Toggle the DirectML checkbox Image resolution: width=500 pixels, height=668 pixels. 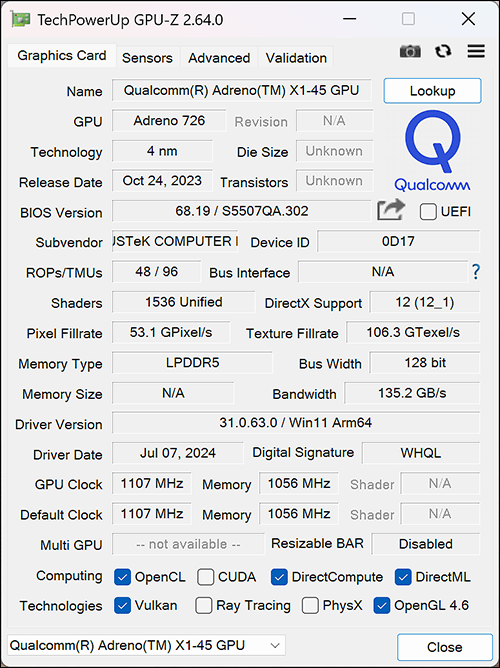403,577
